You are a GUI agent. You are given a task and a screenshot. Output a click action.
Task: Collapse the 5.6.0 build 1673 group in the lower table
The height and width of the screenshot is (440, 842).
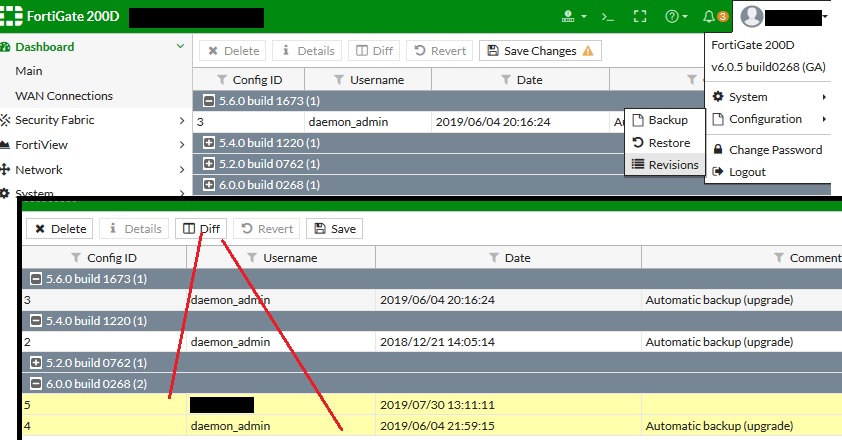pos(36,279)
